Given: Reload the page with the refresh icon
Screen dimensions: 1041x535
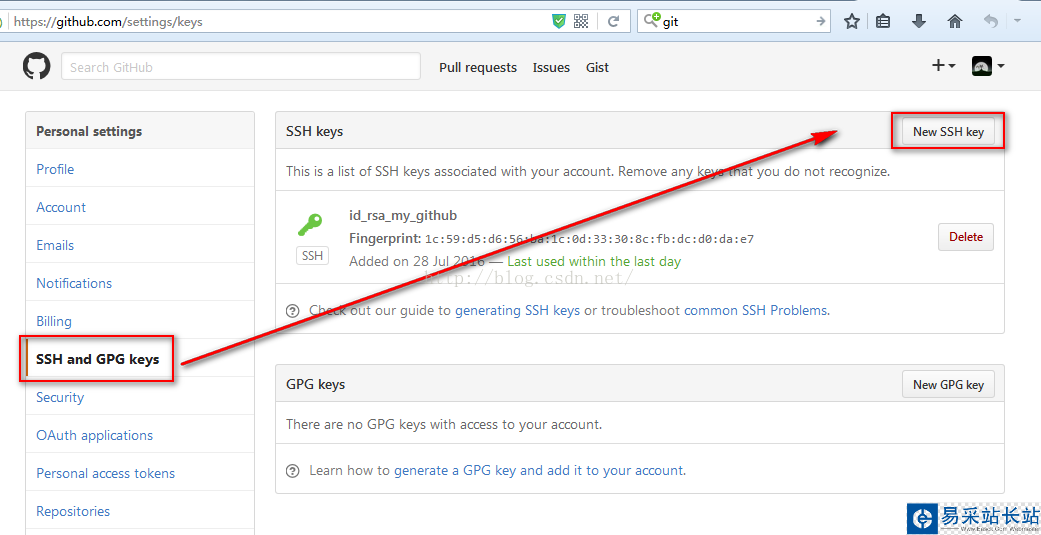Looking at the screenshot, I should coord(613,21).
